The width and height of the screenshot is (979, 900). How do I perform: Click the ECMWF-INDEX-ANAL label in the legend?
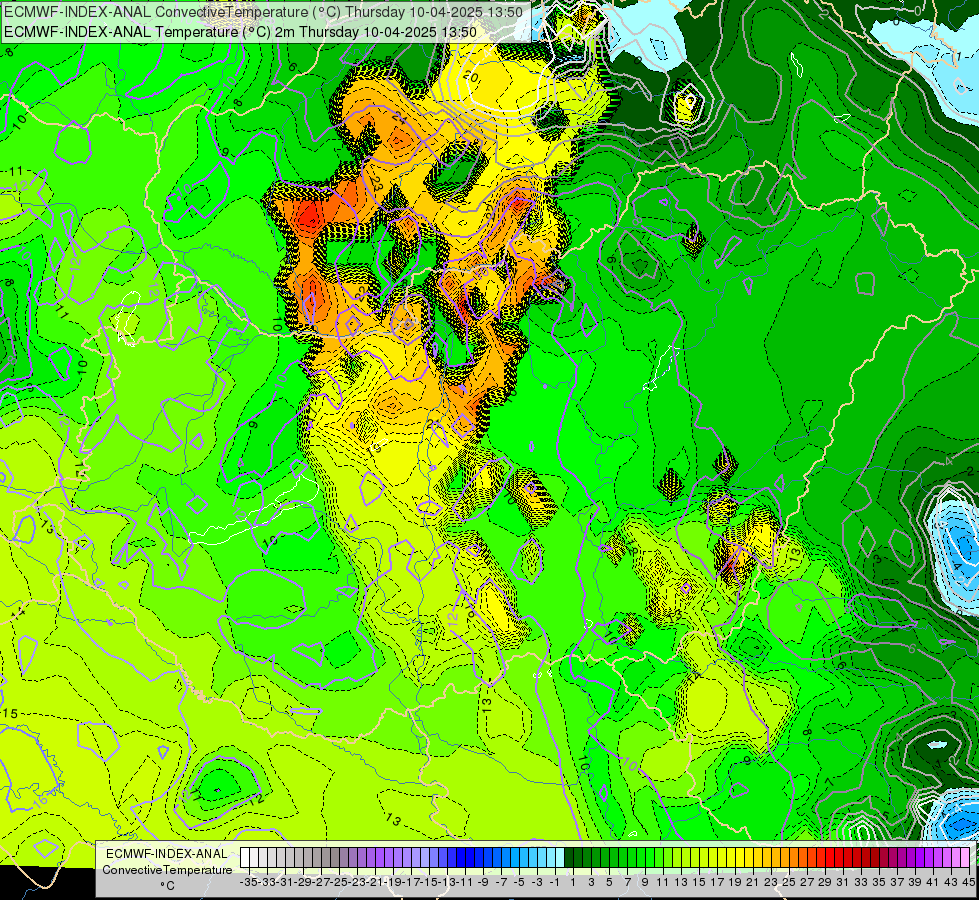pyautogui.click(x=167, y=854)
